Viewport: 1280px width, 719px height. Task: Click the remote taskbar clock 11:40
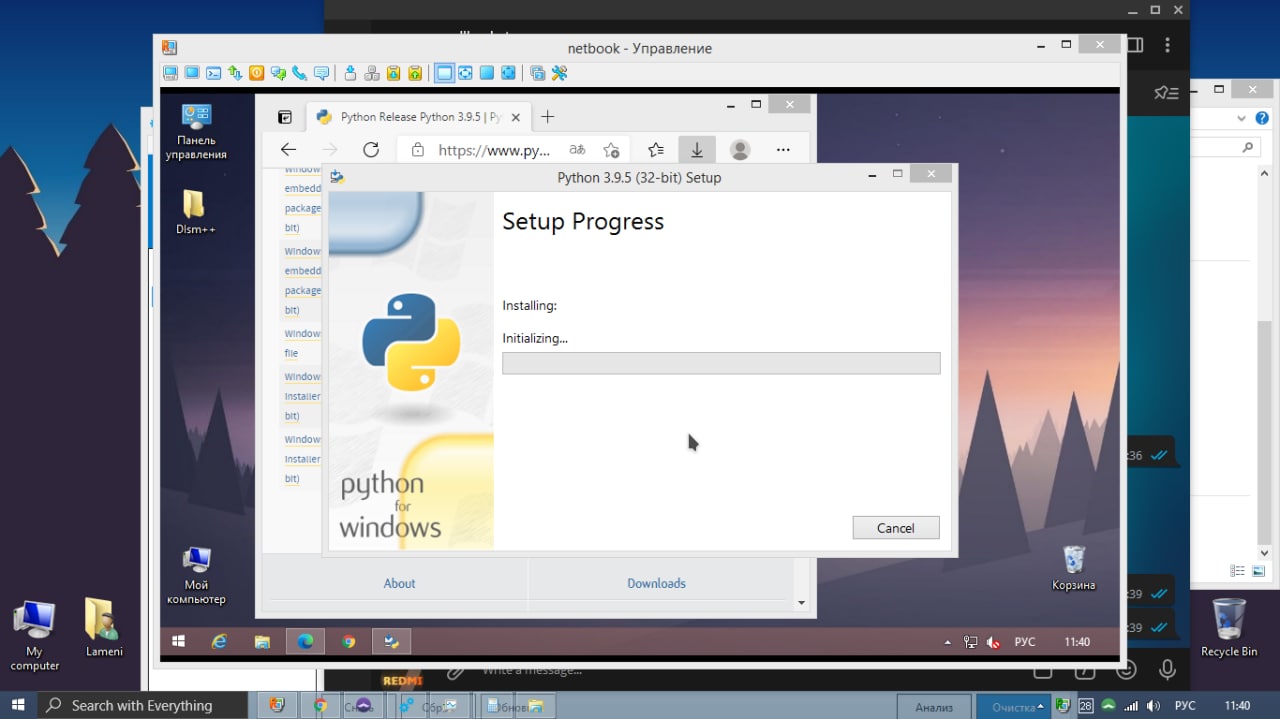[x=1077, y=642]
